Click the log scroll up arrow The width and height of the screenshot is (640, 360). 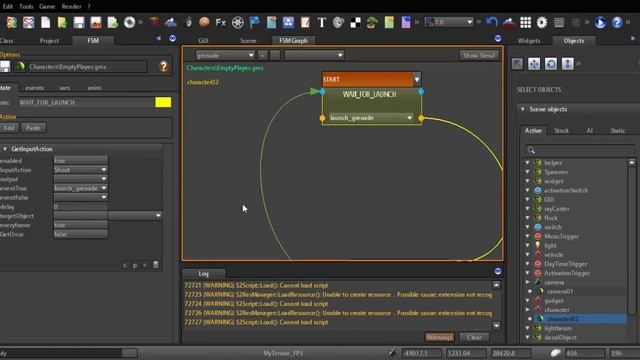[x=496, y=285]
